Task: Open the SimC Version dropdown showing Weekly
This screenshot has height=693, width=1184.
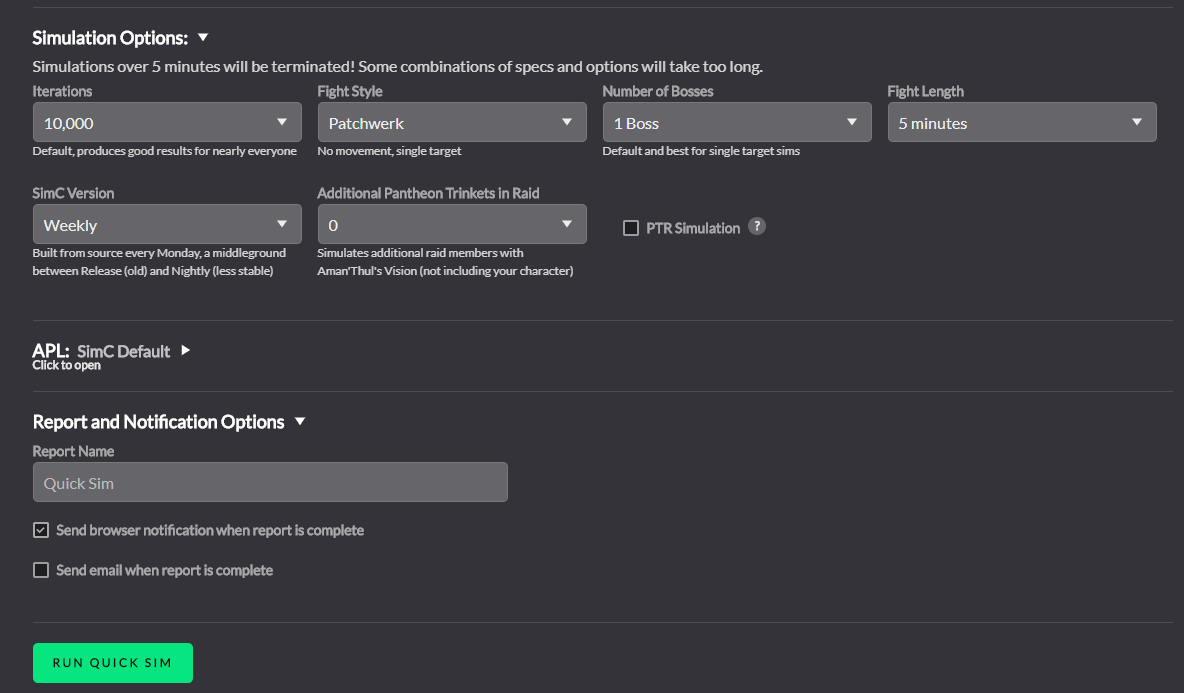Action: 167,225
